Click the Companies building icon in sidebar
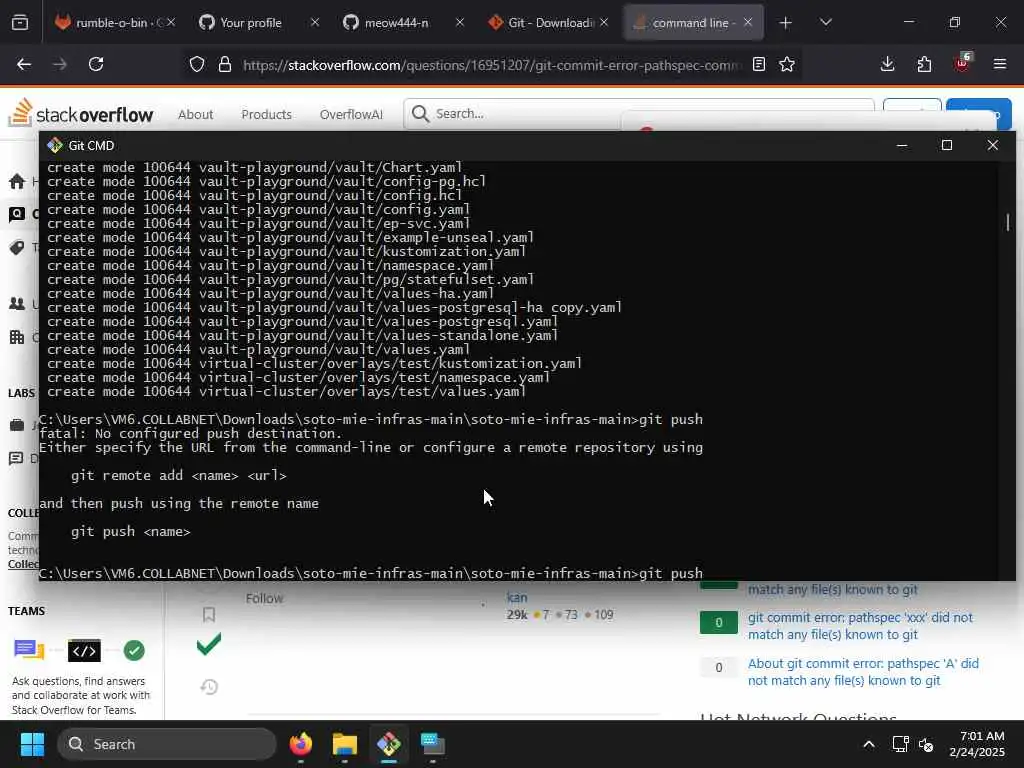 point(17,337)
